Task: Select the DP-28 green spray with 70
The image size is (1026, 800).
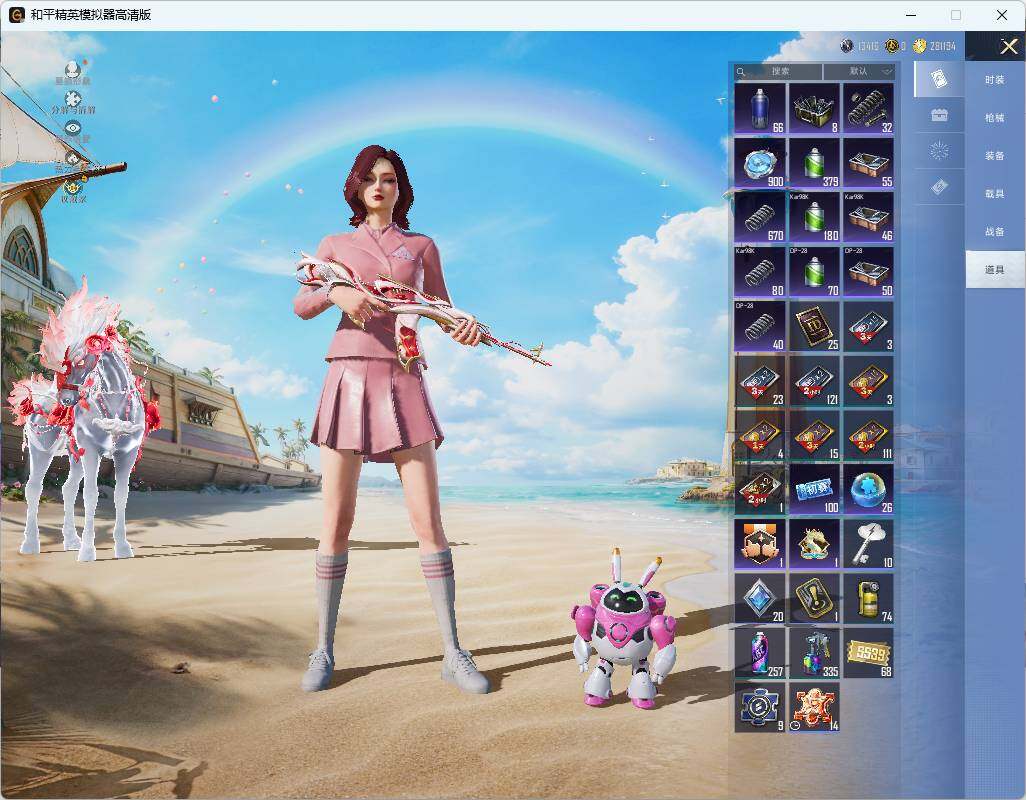Action: 814,272
